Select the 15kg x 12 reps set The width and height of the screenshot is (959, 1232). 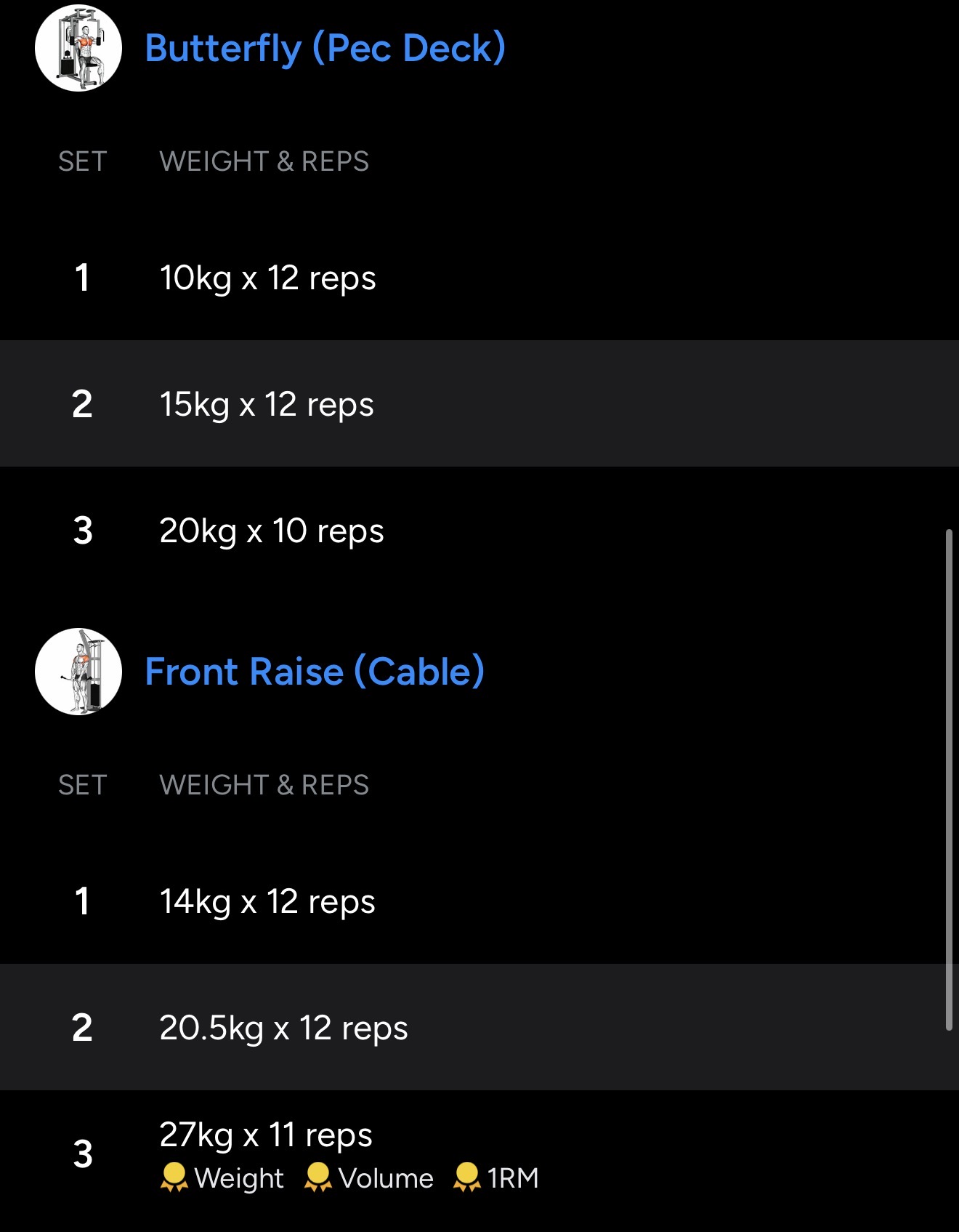[x=266, y=404]
